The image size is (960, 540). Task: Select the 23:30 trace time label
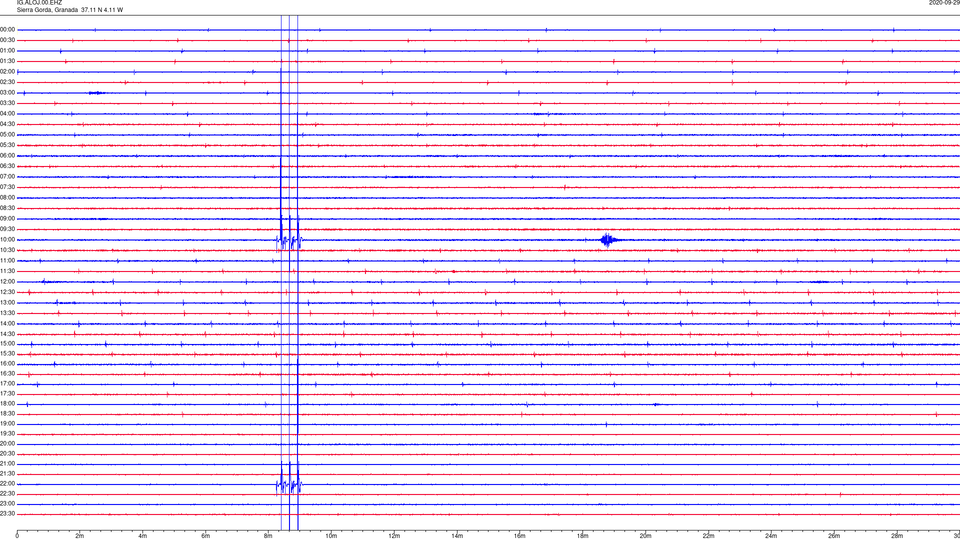[7, 514]
